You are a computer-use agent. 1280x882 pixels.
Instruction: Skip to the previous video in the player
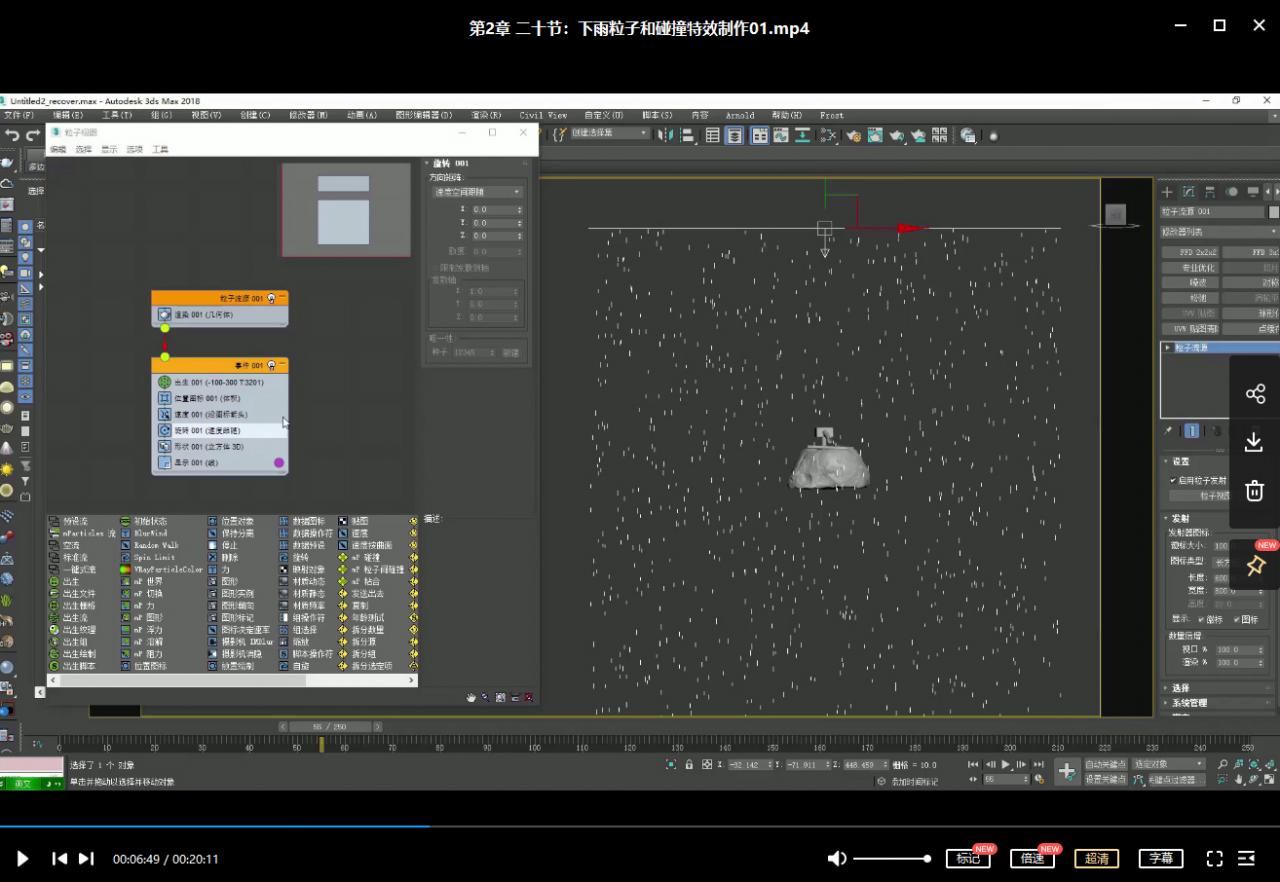pyautogui.click(x=60, y=858)
